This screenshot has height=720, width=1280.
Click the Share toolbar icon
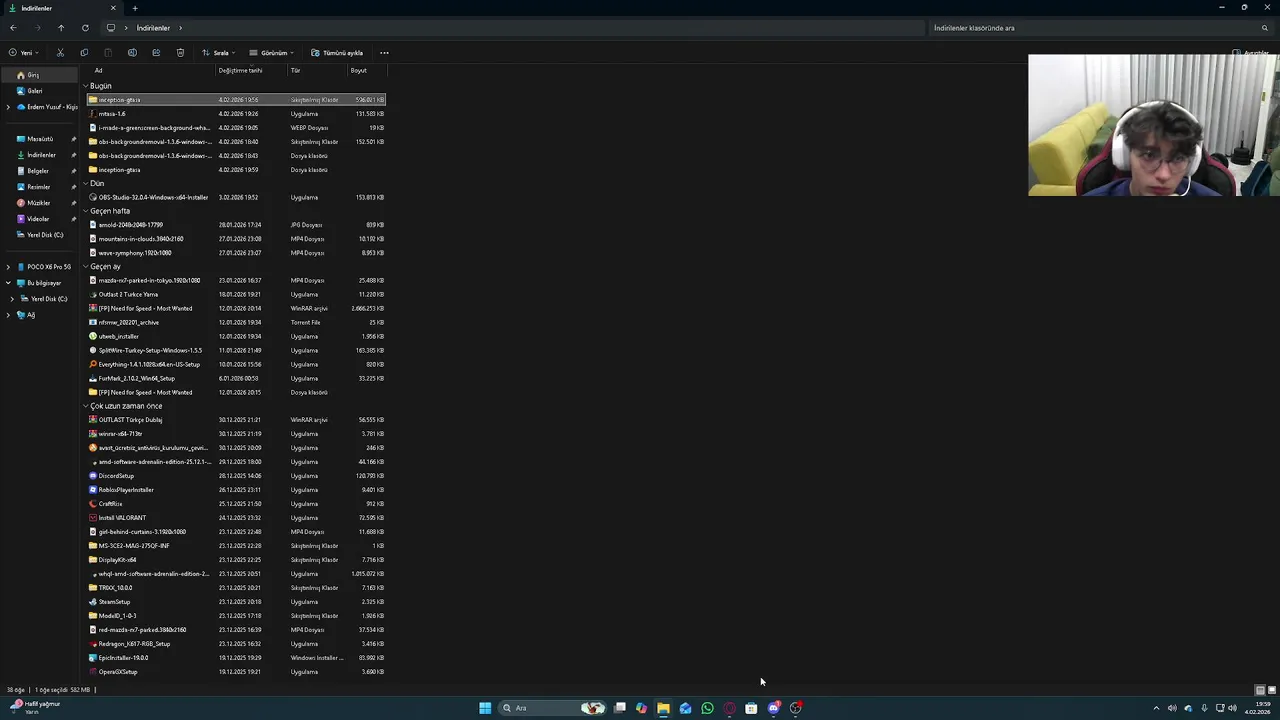pos(156,53)
